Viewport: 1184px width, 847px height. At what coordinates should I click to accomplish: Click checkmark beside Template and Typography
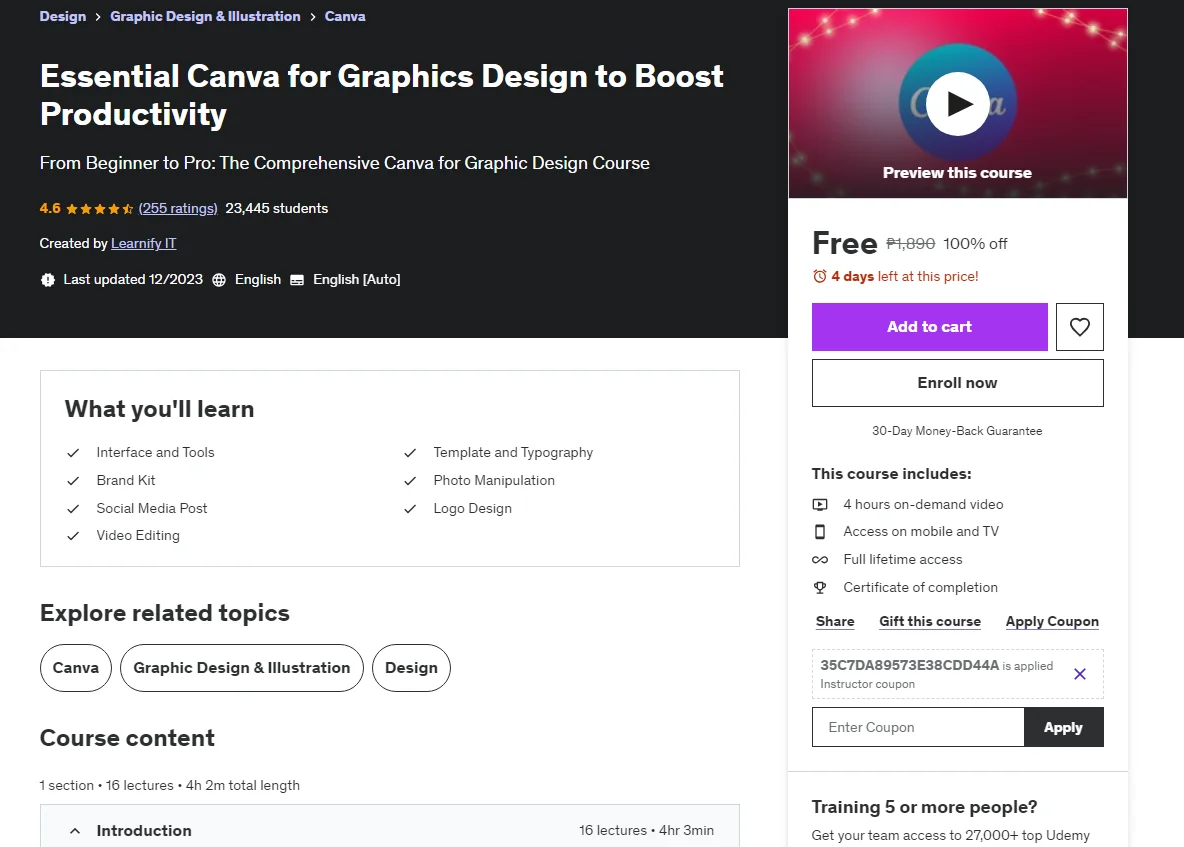click(410, 453)
